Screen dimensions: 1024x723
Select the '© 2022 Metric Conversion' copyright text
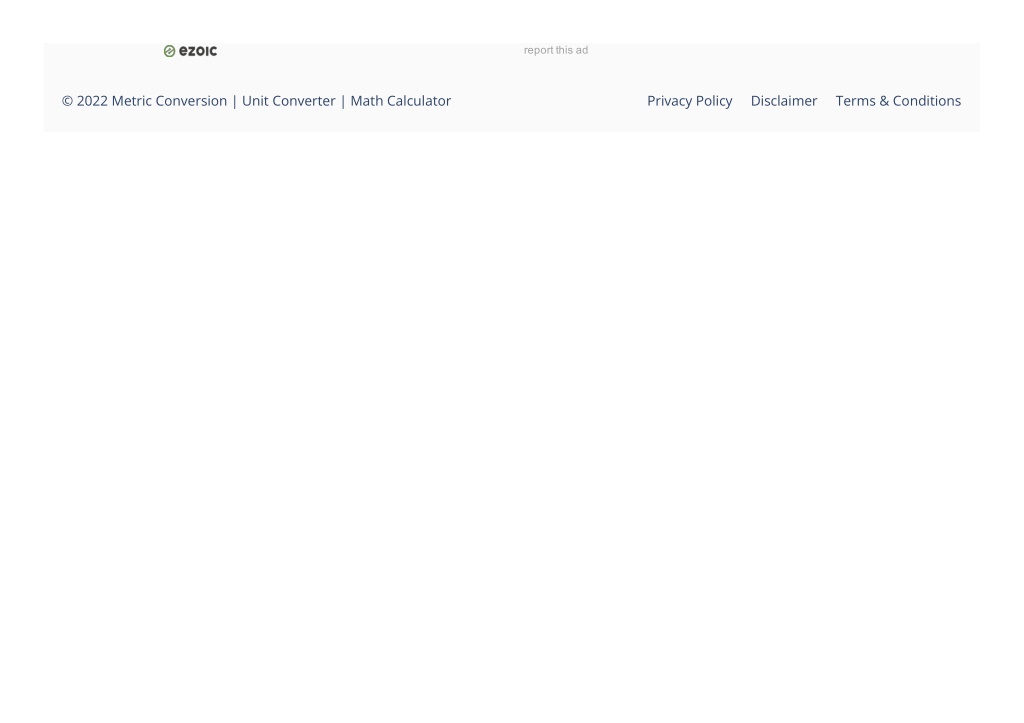144,101
